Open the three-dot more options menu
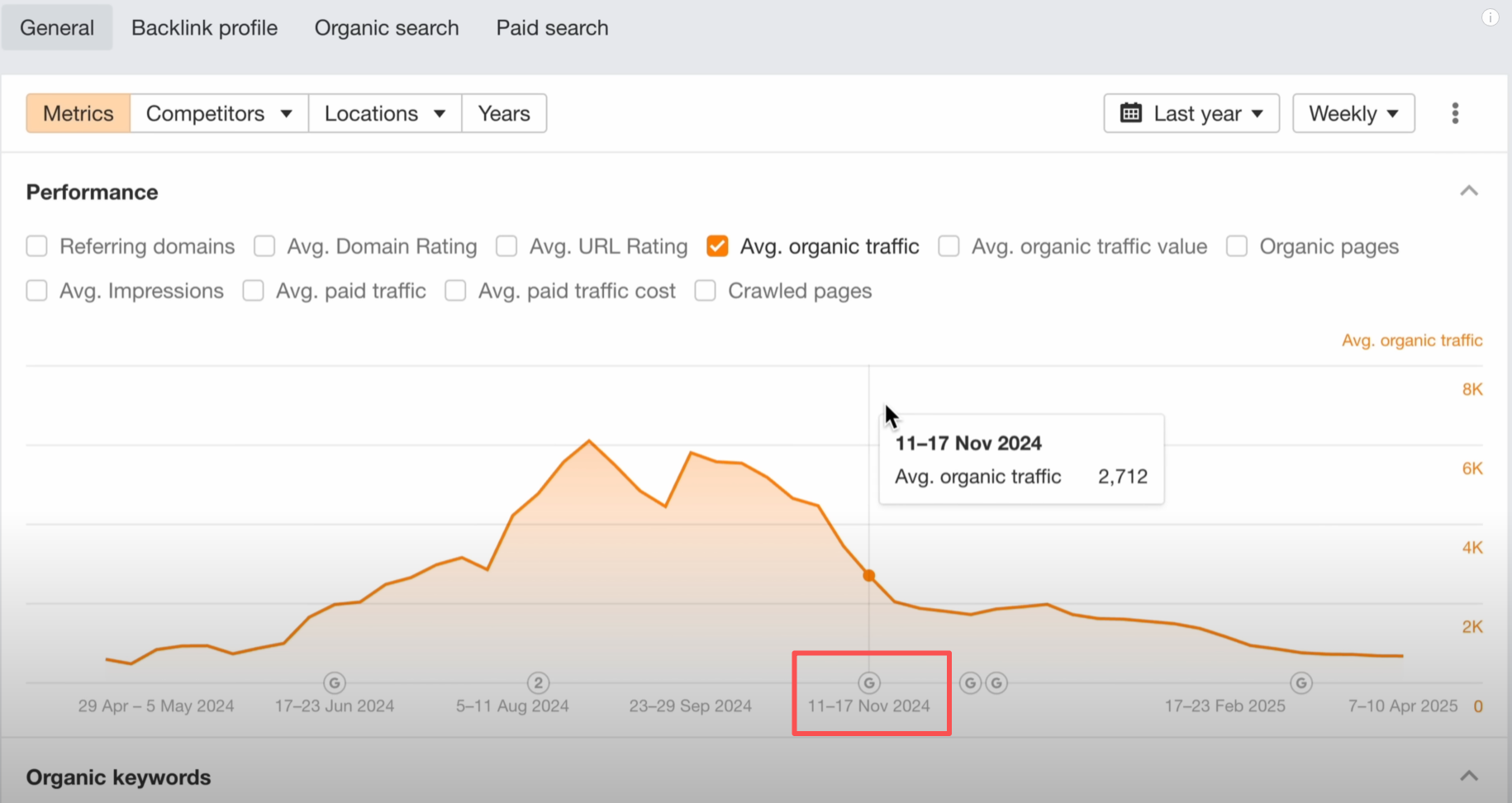 pyautogui.click(x=1455, y=113)
